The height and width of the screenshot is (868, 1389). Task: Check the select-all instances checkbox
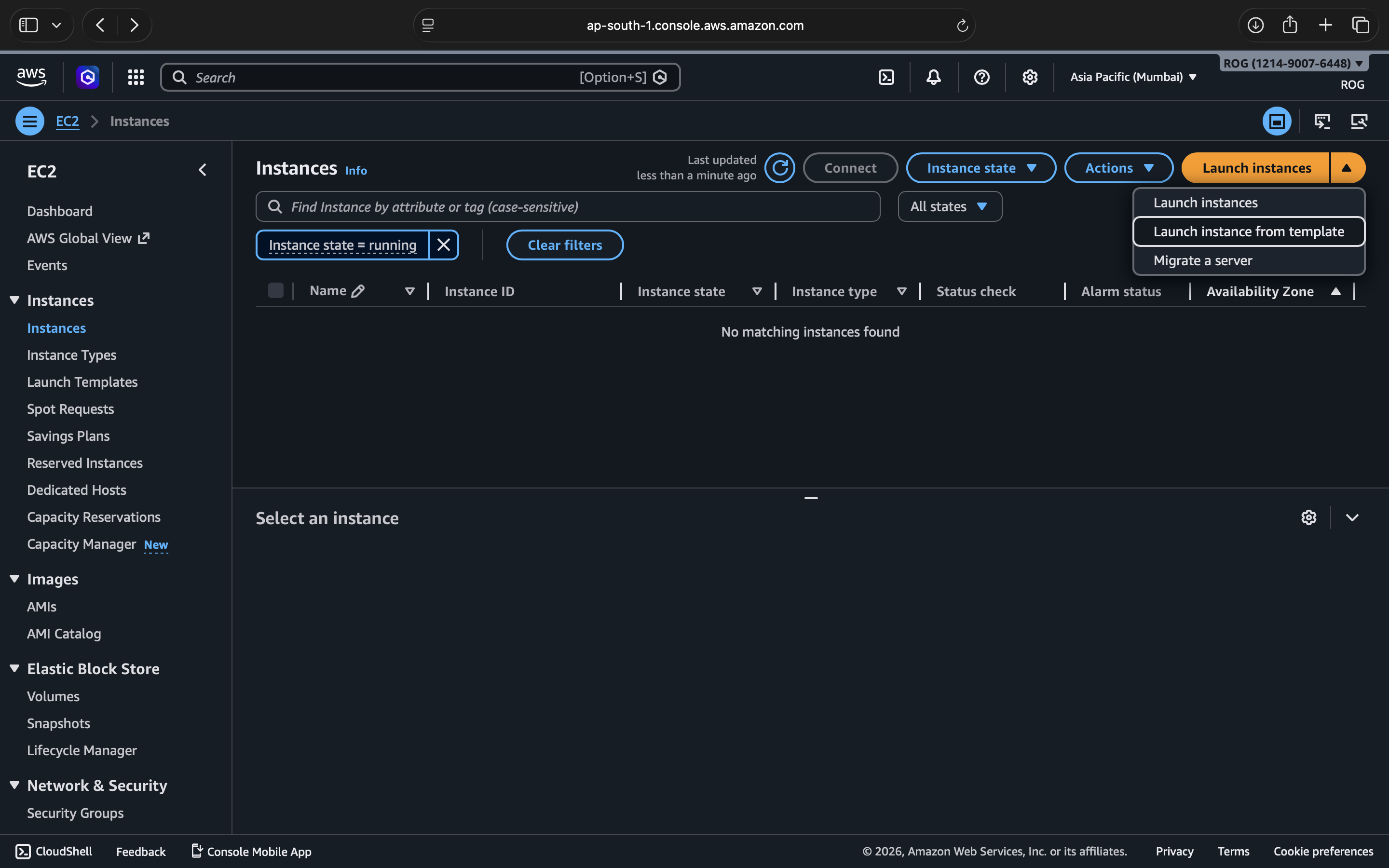coord(275,290)
